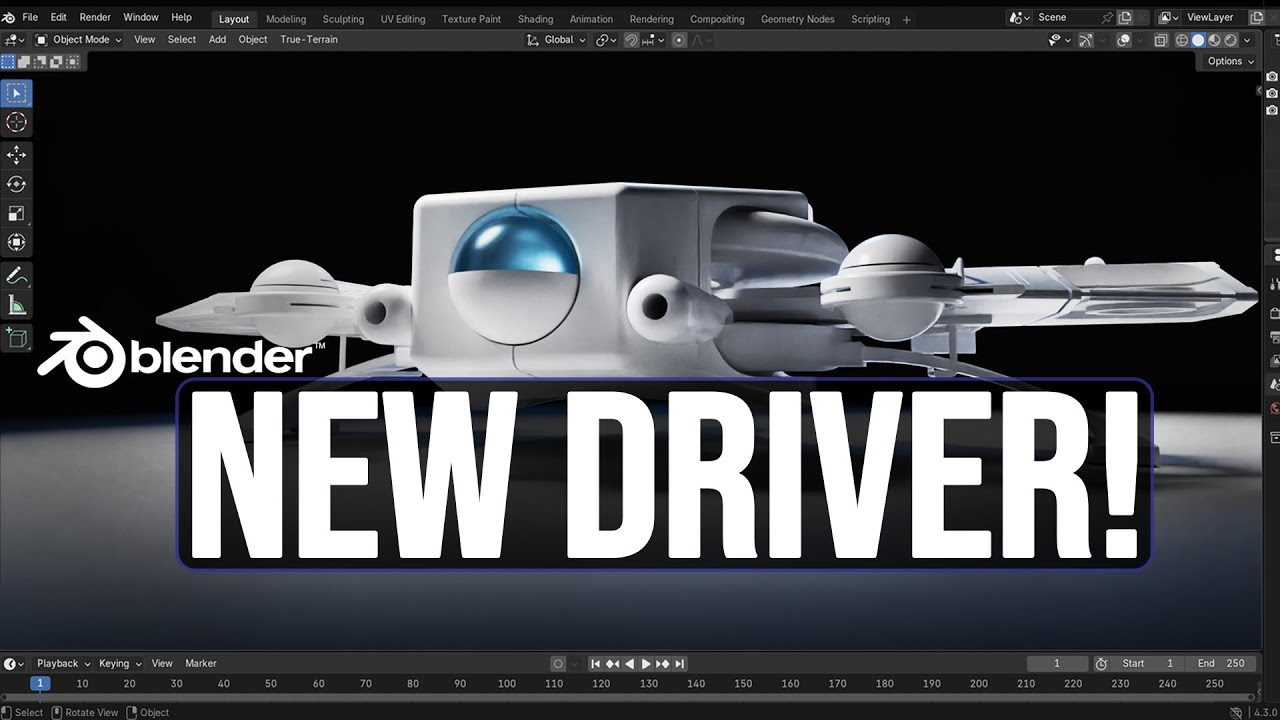Toggle auto keying record button
This screenshot has width=1280, height=720.
pyautogui.click(x=559, y=663)
